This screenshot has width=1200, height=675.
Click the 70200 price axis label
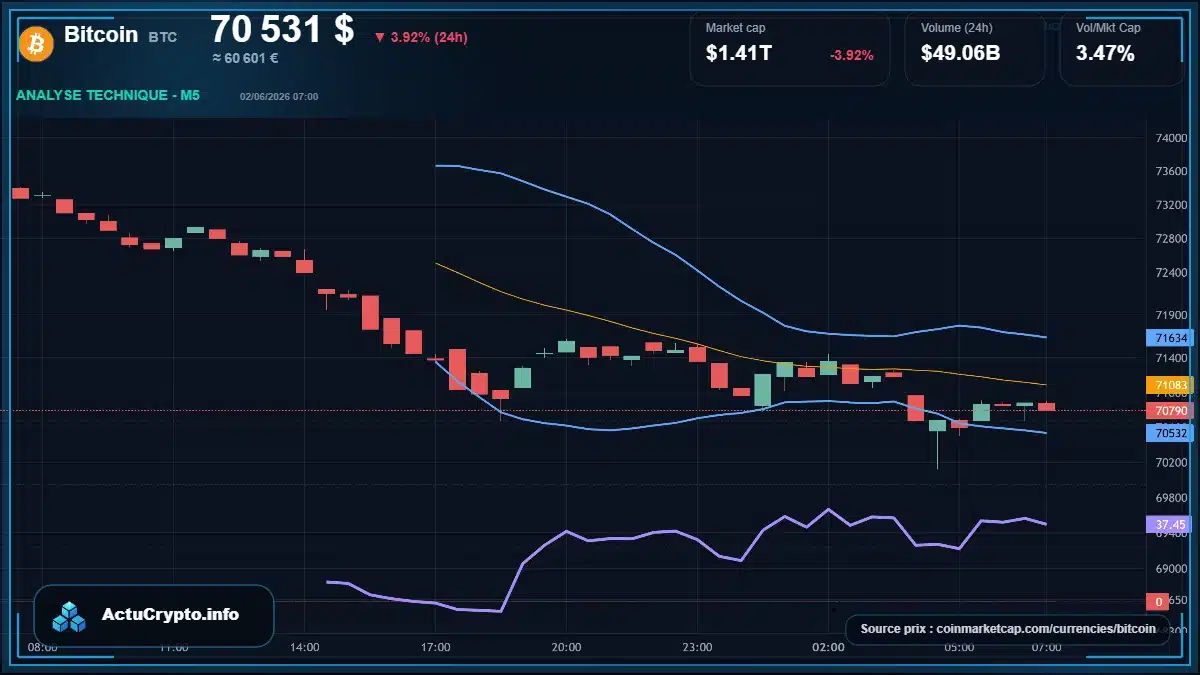pyautogui.click(x=1171, y=463)
